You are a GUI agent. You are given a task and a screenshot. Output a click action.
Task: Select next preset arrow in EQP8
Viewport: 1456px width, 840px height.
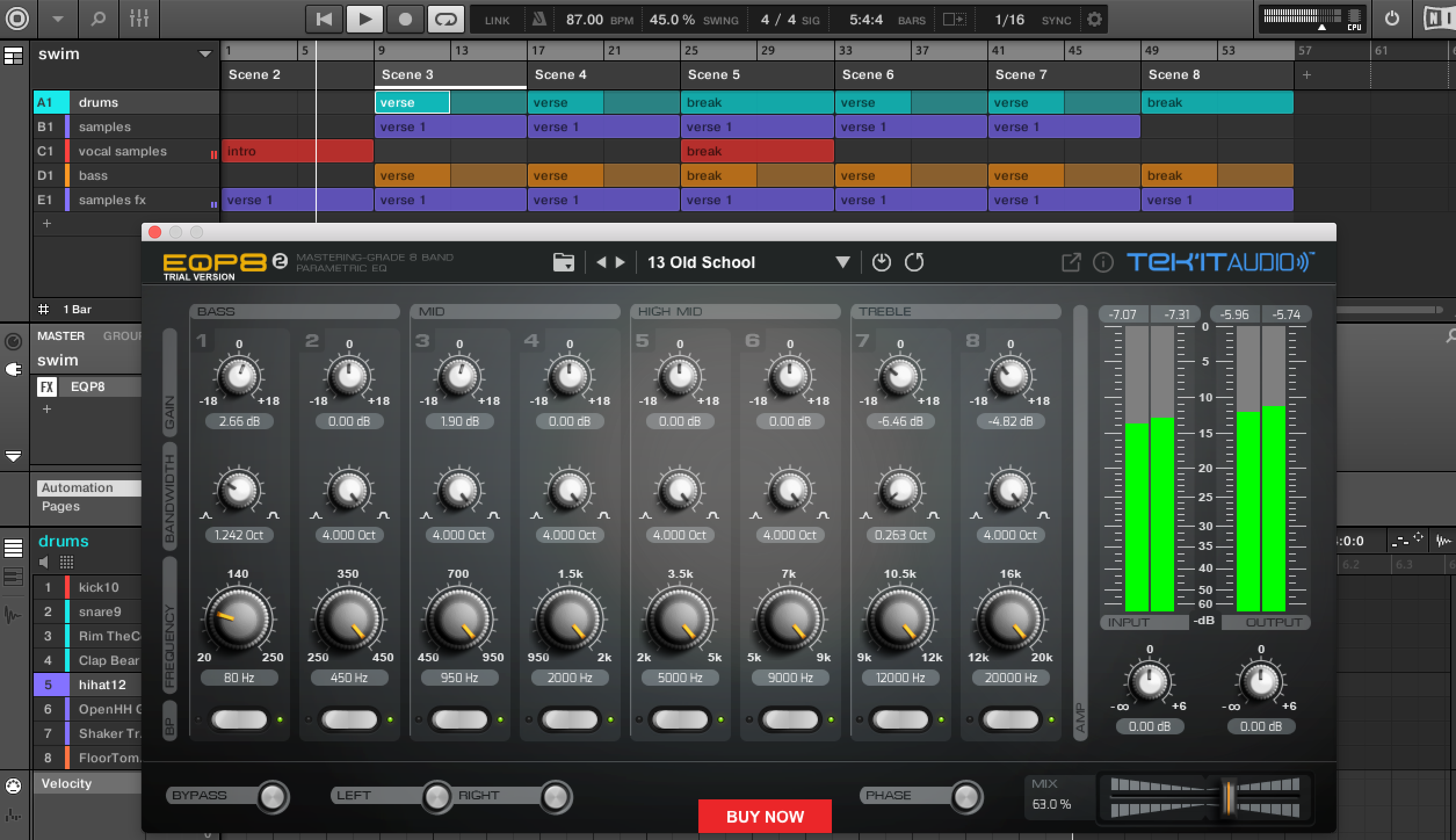[x=620, y=262]
